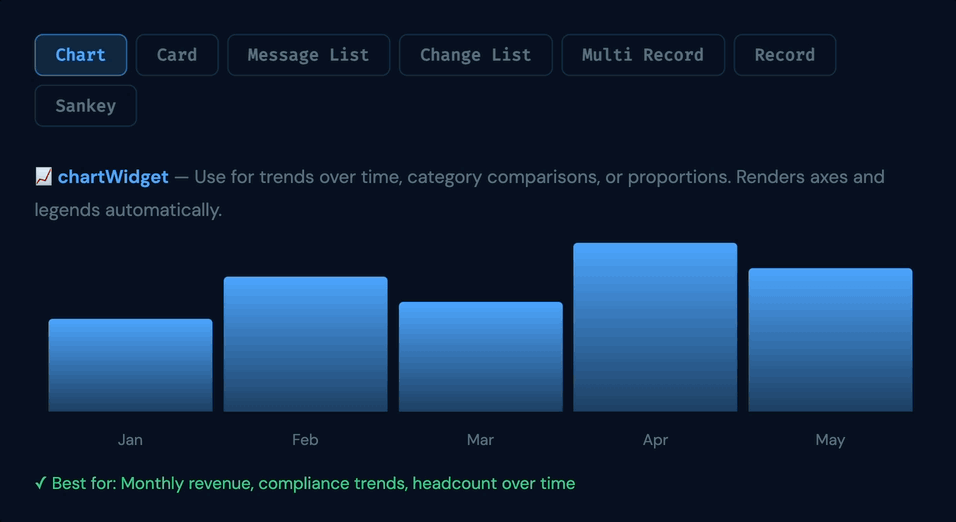Select the March bar in the chart

[x=480, y=357]
